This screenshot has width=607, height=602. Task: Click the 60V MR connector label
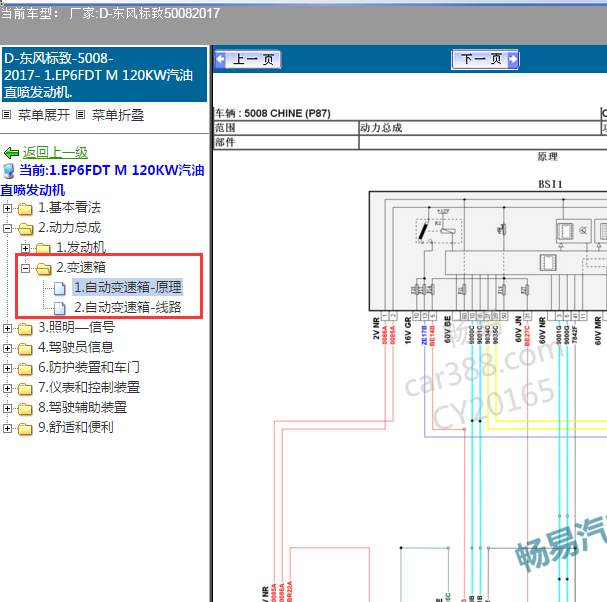coord(598,331)
